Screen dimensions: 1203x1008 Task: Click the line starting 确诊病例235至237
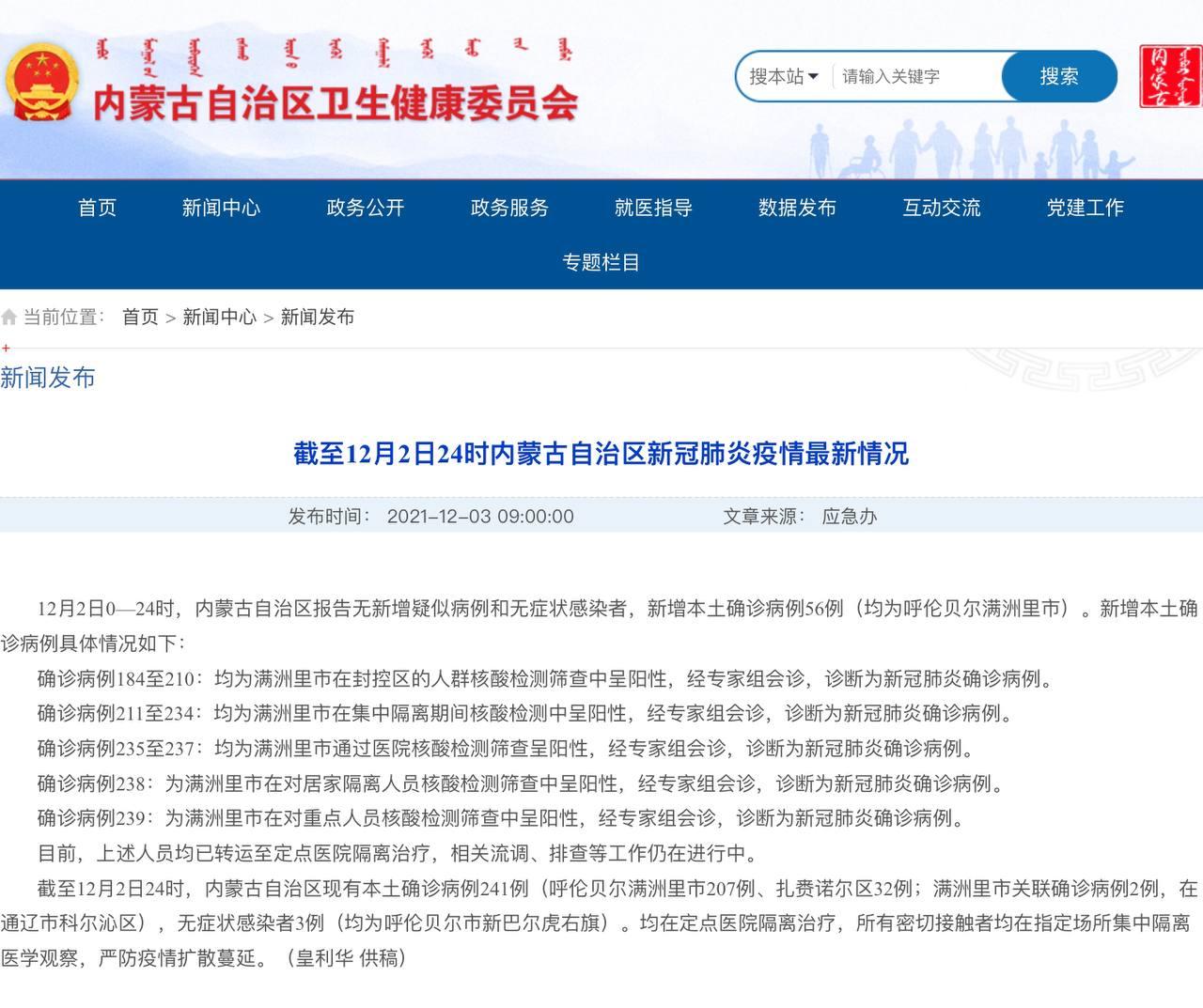tap(508, 749)
